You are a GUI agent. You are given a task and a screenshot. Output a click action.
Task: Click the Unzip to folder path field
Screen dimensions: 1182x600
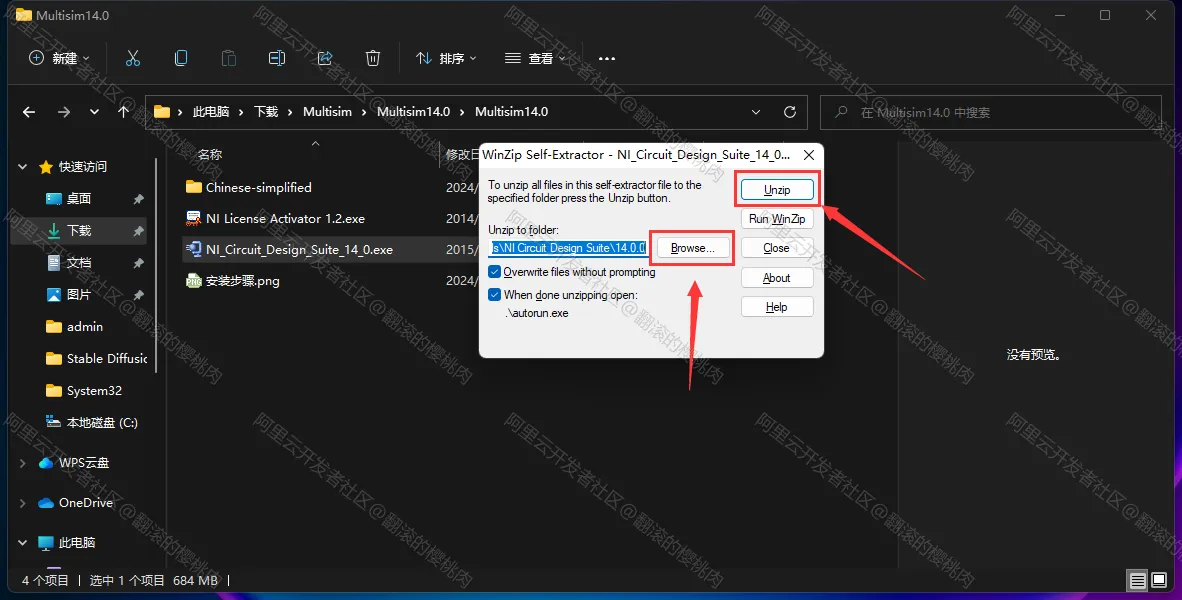tap(568, 247)
